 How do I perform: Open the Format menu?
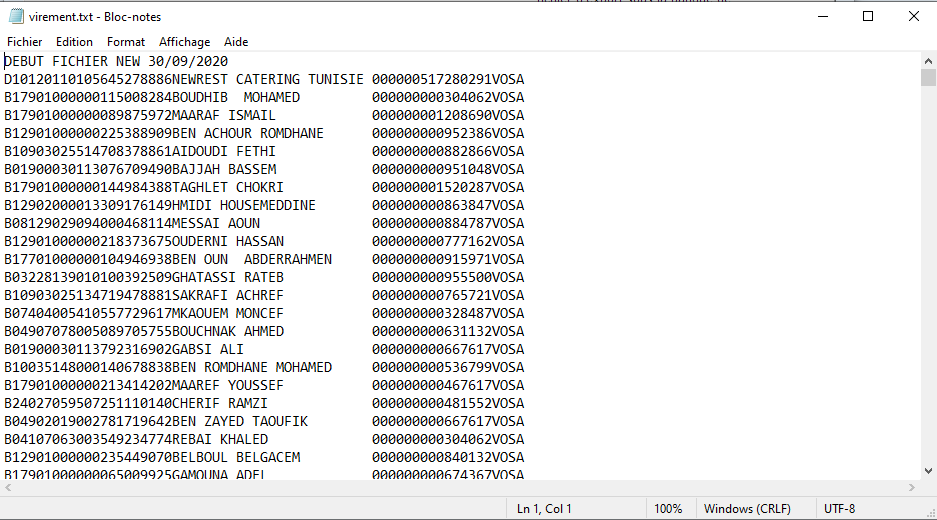126,42
